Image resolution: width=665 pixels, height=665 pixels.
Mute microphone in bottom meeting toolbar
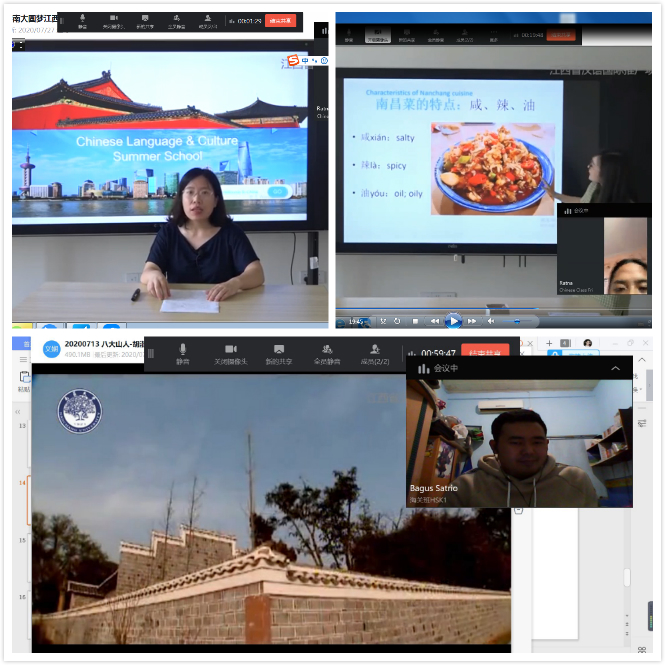pyautogui.click(x=183, y=354)
